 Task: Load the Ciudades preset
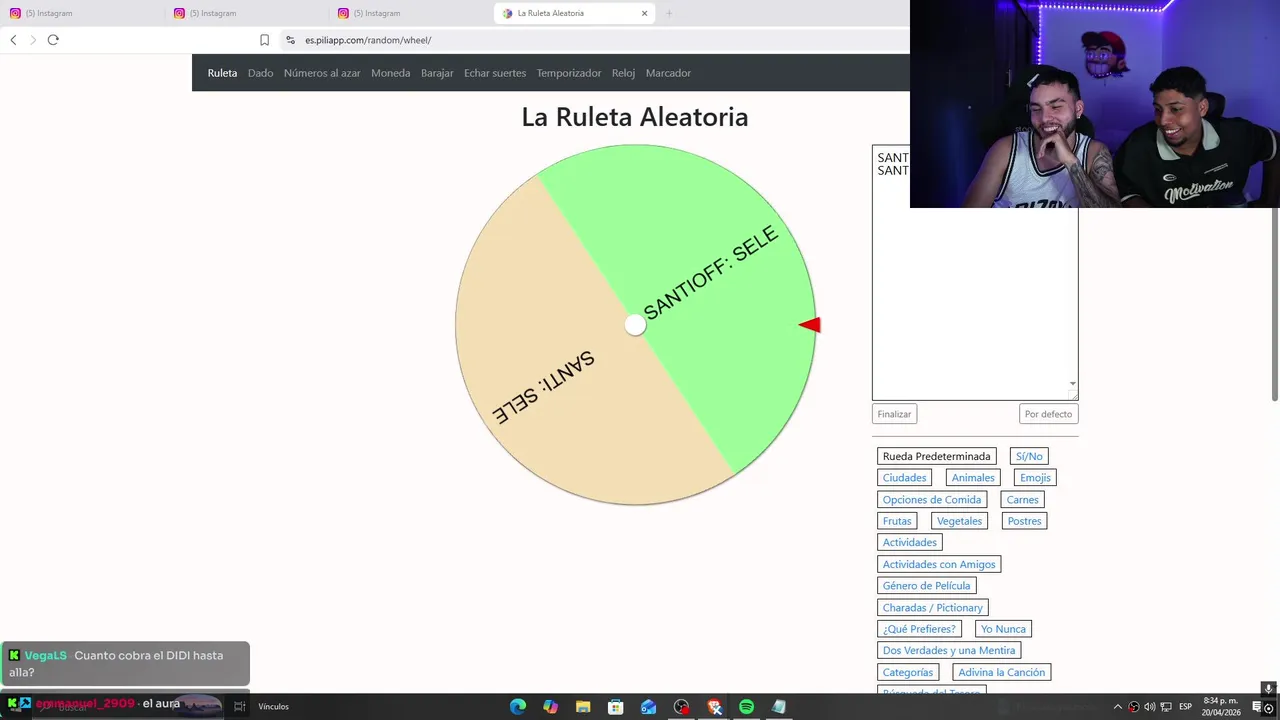904,478
